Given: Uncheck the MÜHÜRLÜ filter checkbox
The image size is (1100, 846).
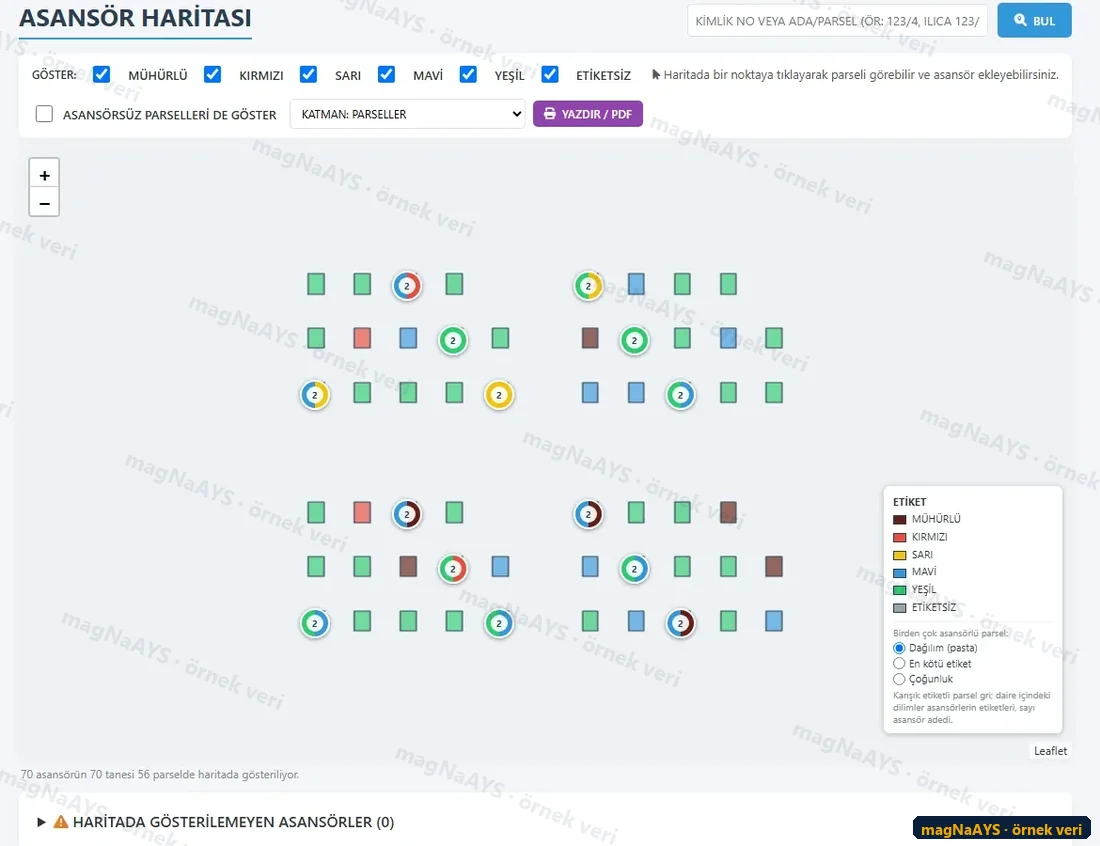Looking at the screenshot, I should [102, 74].
